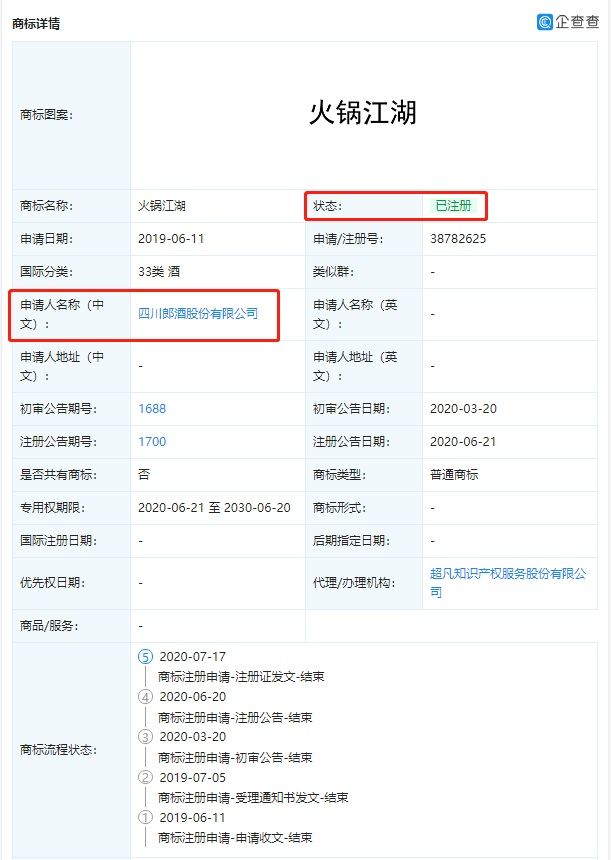This screenshot has width=611, height=860.
Task: Select timeline step 1 circle icon
Action: [145, 817]
